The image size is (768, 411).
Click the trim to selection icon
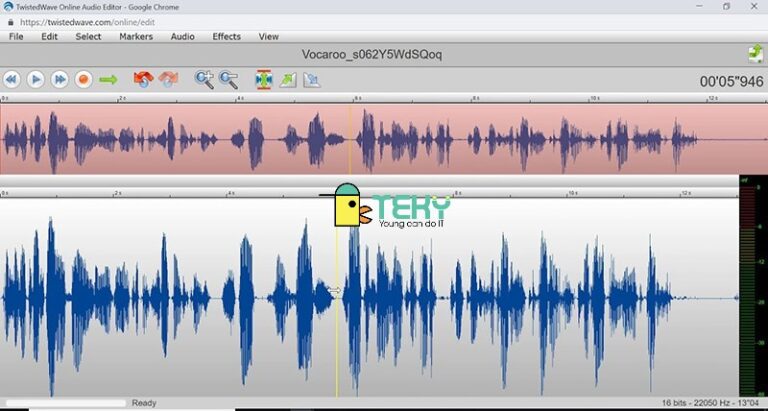(x=264, y=79)
